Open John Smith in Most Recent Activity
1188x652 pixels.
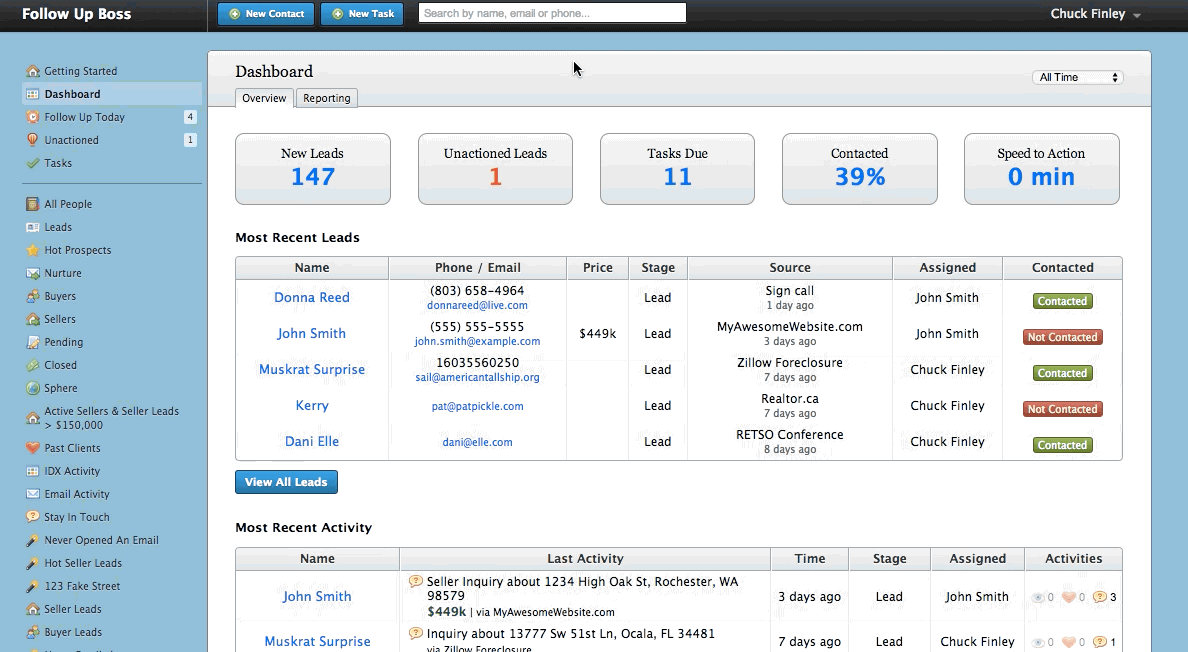pyautogui.click(x=317, y=597)
